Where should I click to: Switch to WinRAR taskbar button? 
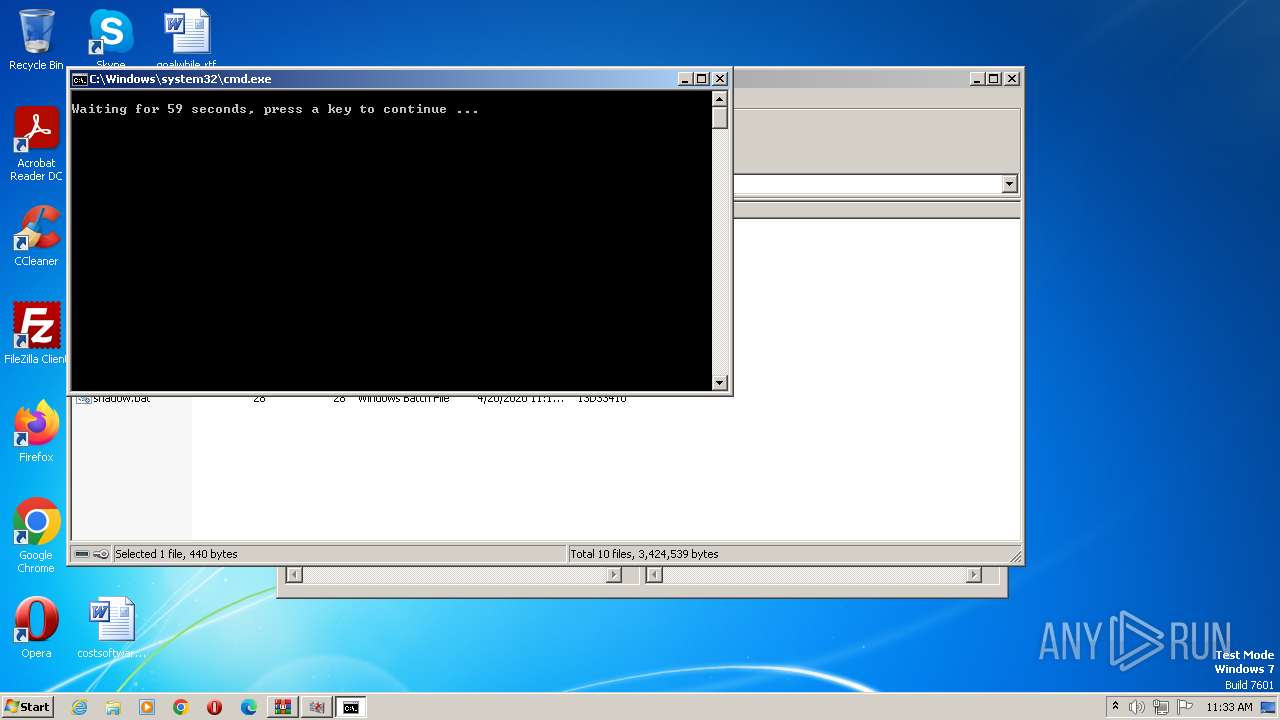[x=283, y=707]
